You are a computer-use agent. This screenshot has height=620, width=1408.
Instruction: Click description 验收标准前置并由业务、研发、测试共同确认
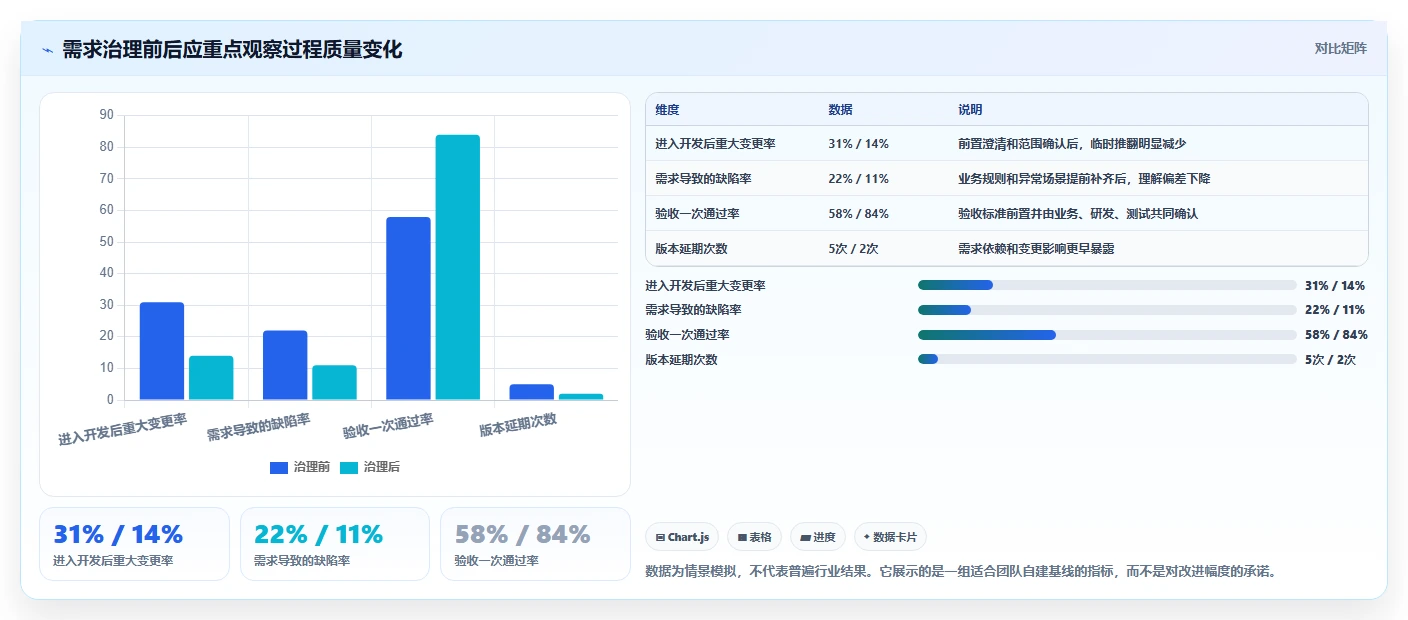point(1078,214)
